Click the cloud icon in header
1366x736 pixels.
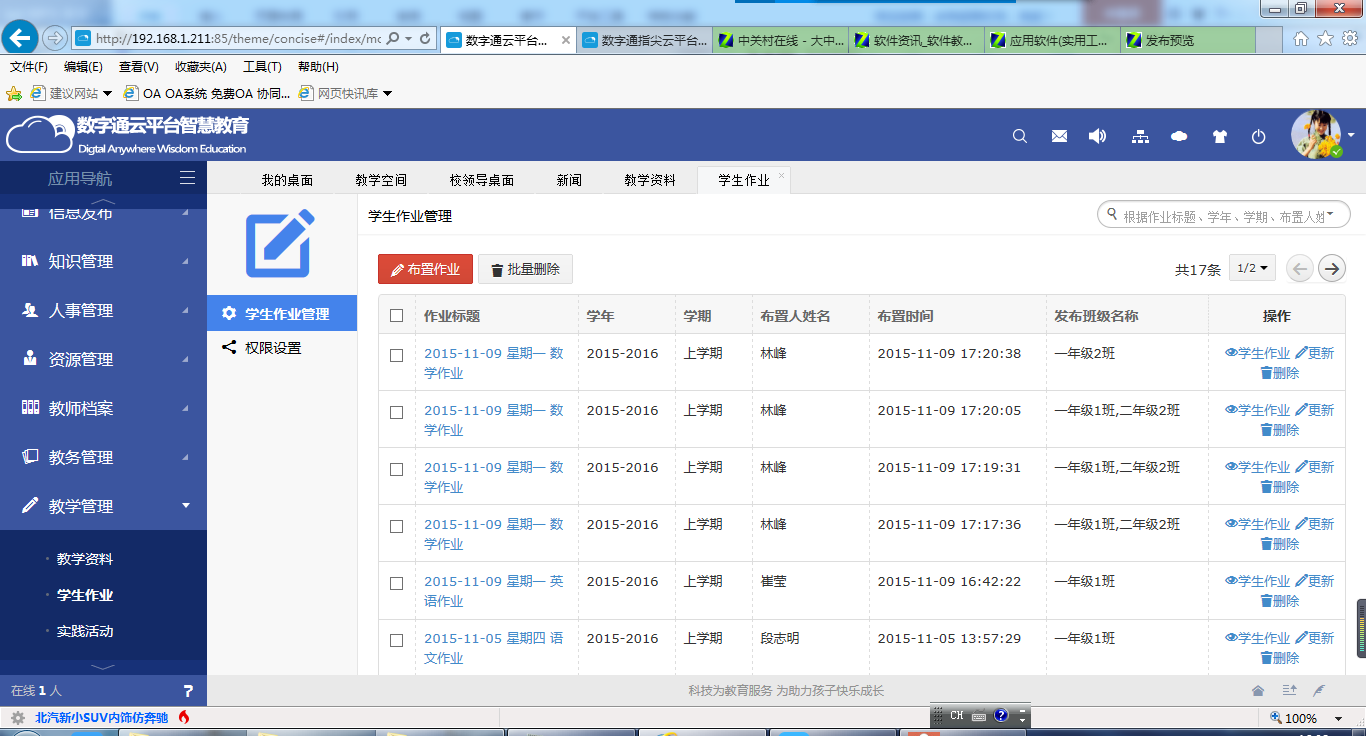click(1179, 137)
